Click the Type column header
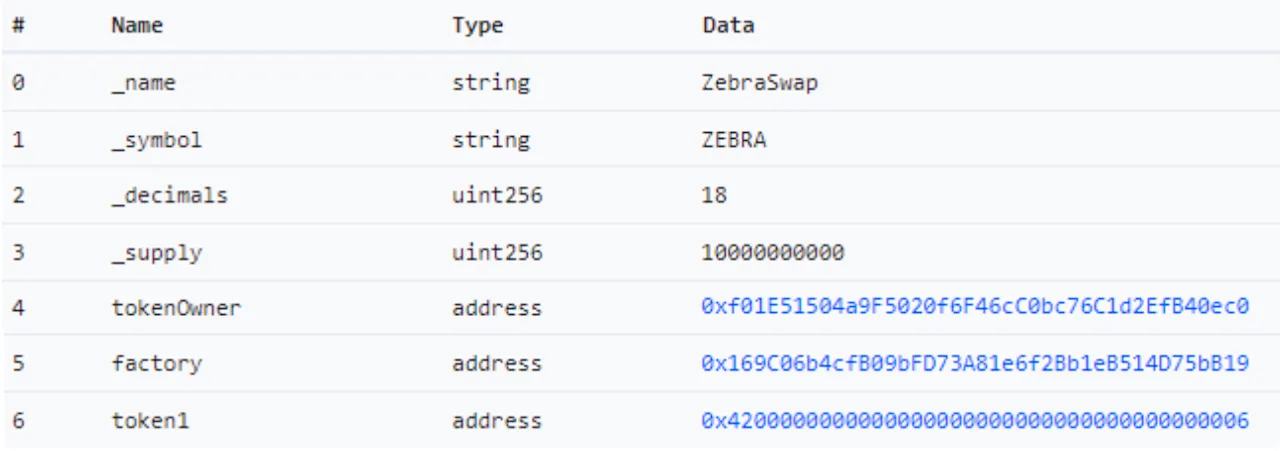This screenshot has width=1280, height=451. click(477, 25)
